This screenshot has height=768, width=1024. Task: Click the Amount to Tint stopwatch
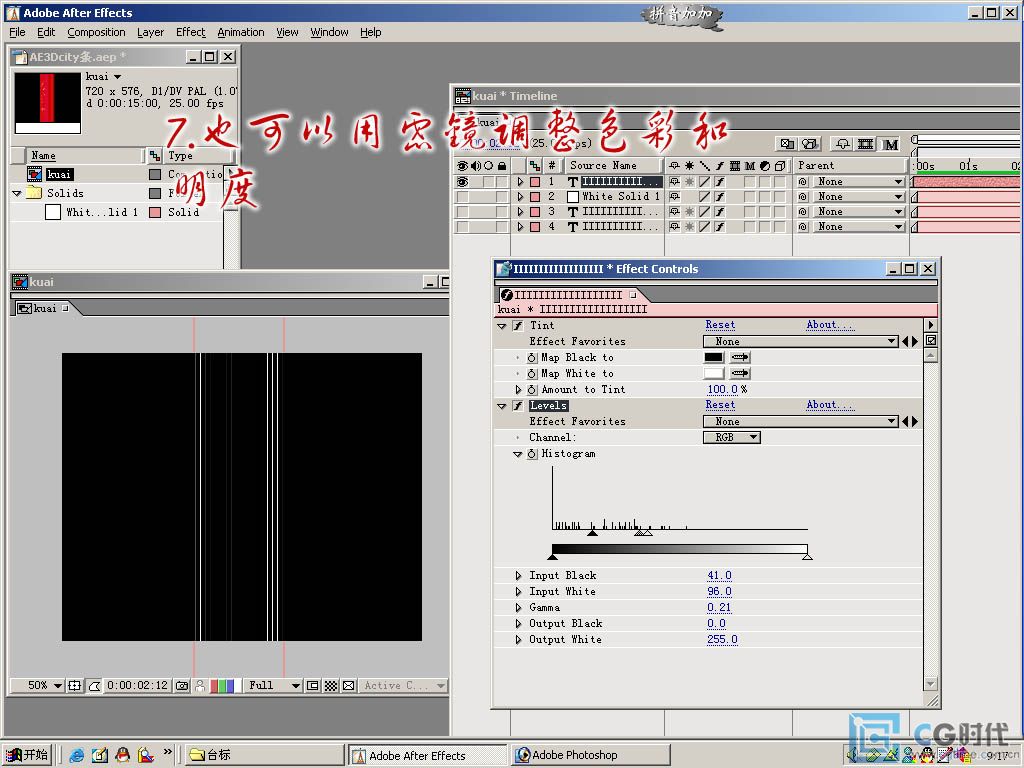532,390
